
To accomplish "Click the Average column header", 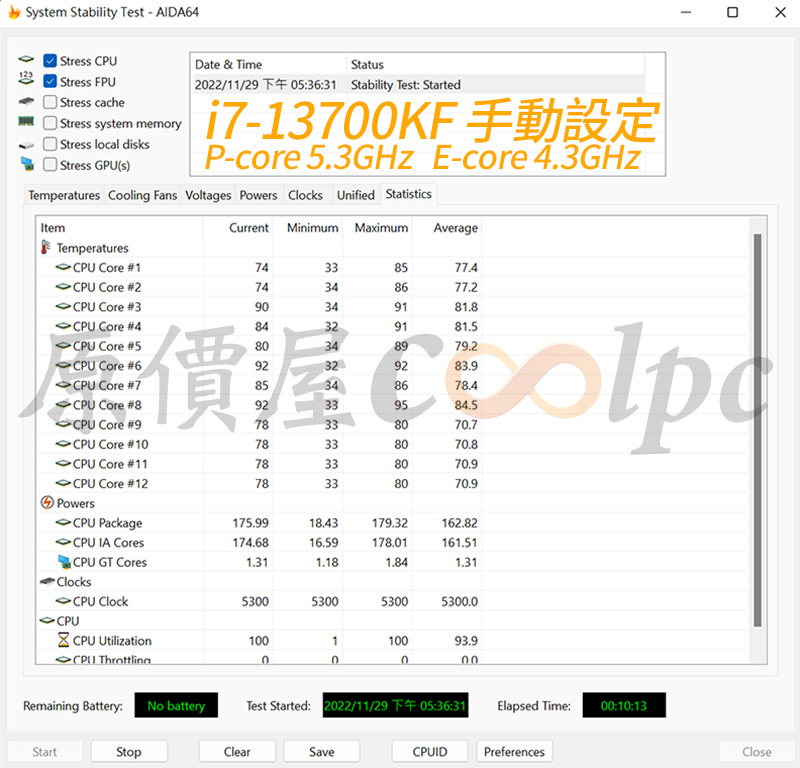I will 447,228.
